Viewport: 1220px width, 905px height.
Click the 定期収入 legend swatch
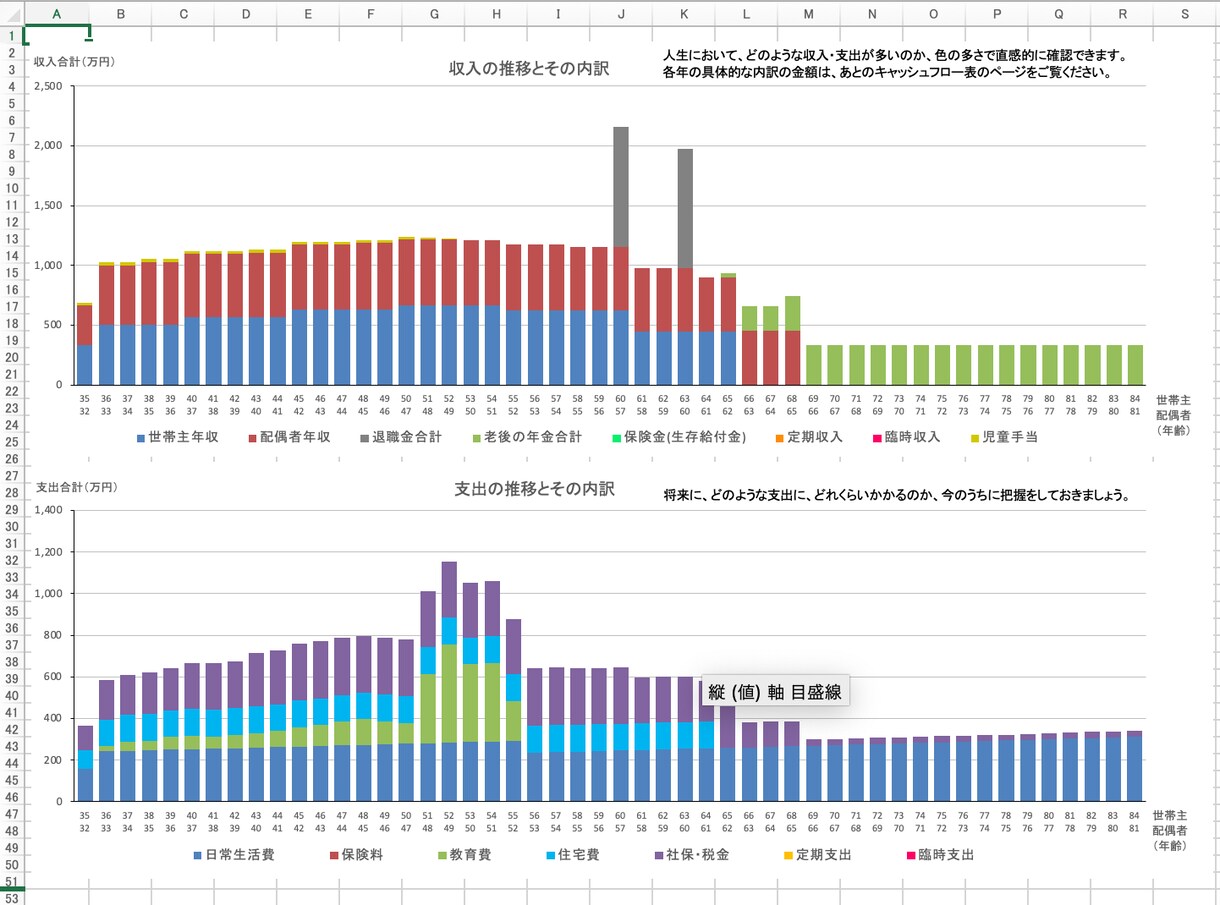tap(779, 437)
